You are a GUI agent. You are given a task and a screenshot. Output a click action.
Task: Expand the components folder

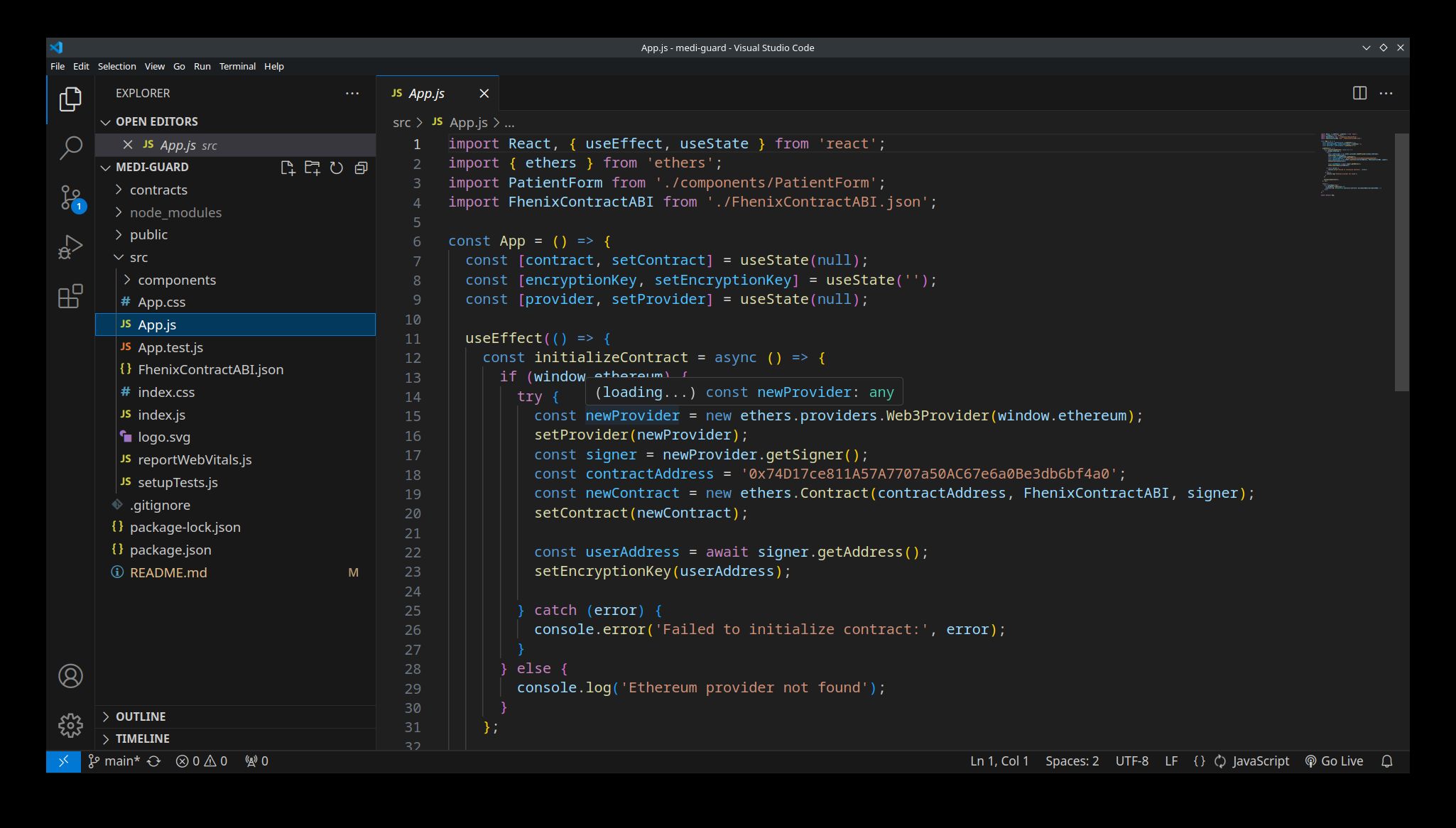[235, 280]
